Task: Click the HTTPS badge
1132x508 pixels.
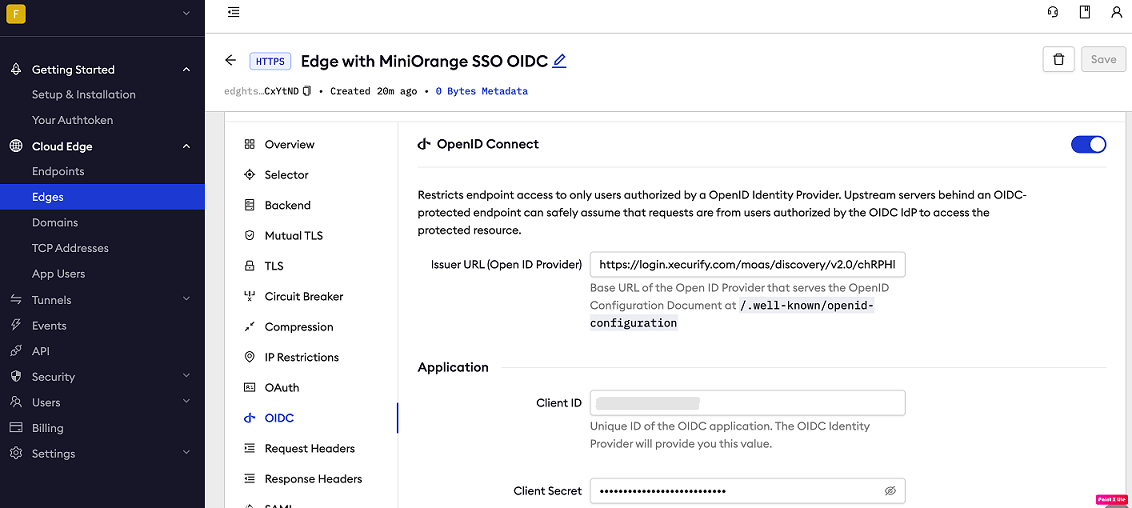Action: click(270, 61)
